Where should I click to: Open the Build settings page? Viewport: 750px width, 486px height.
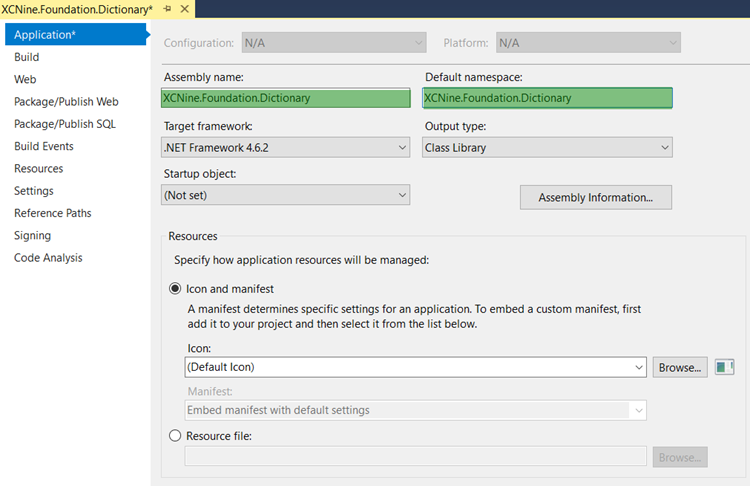[27, 57]
